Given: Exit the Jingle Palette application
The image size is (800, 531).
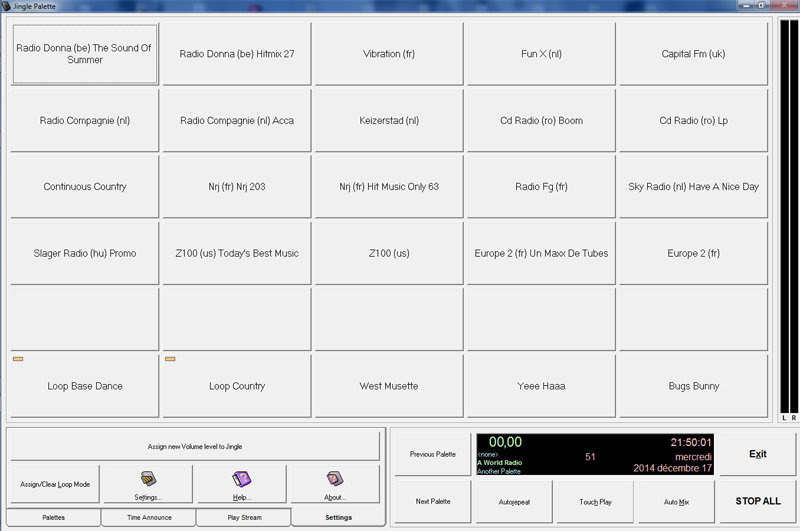Looking at the screenshot, I should click(x=757, y=454).
